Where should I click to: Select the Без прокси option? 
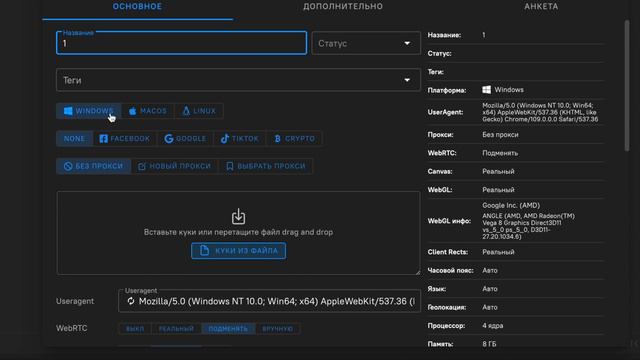click(x=93, y=166)
